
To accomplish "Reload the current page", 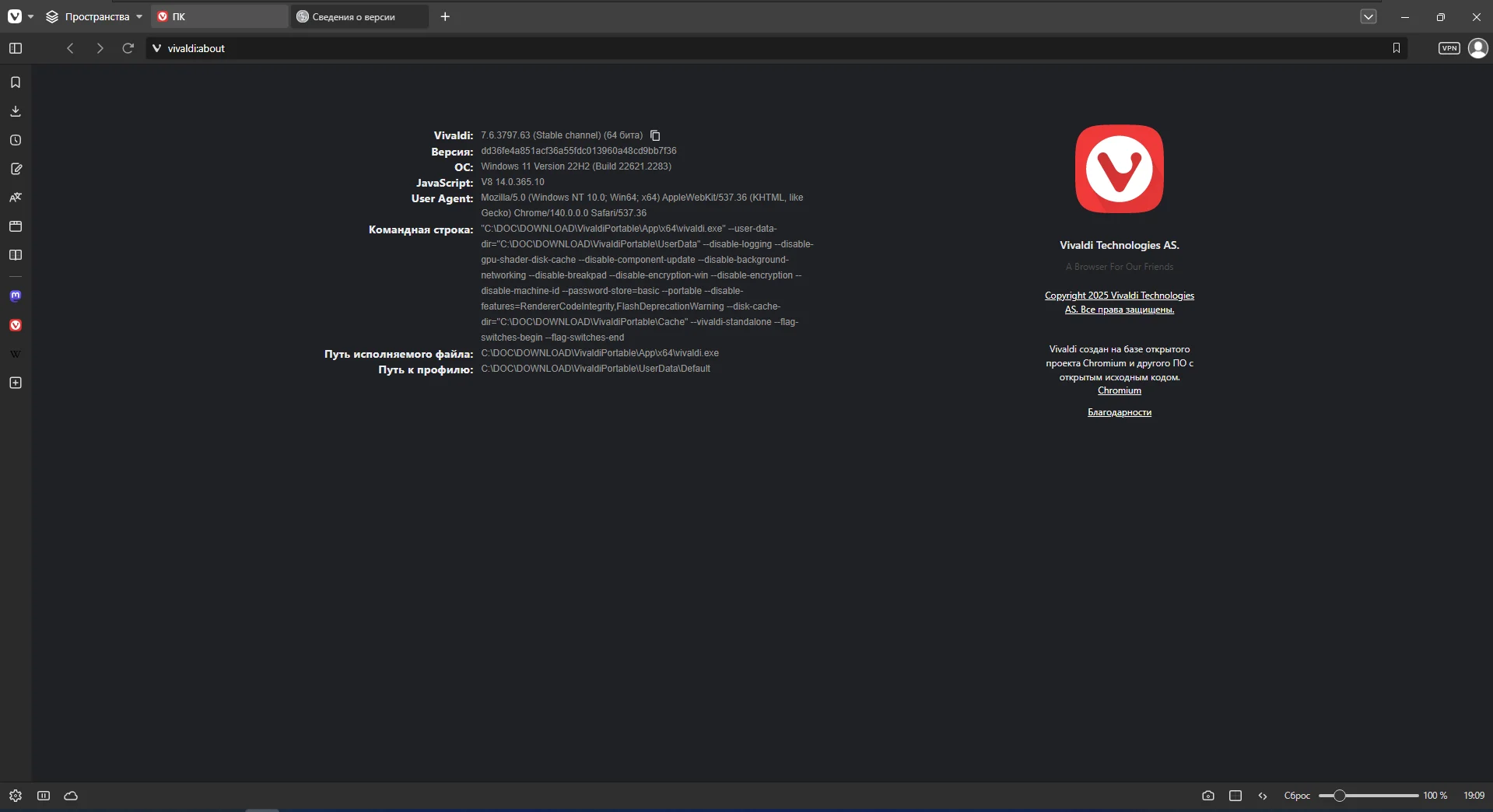I will (x=128, y=48).
